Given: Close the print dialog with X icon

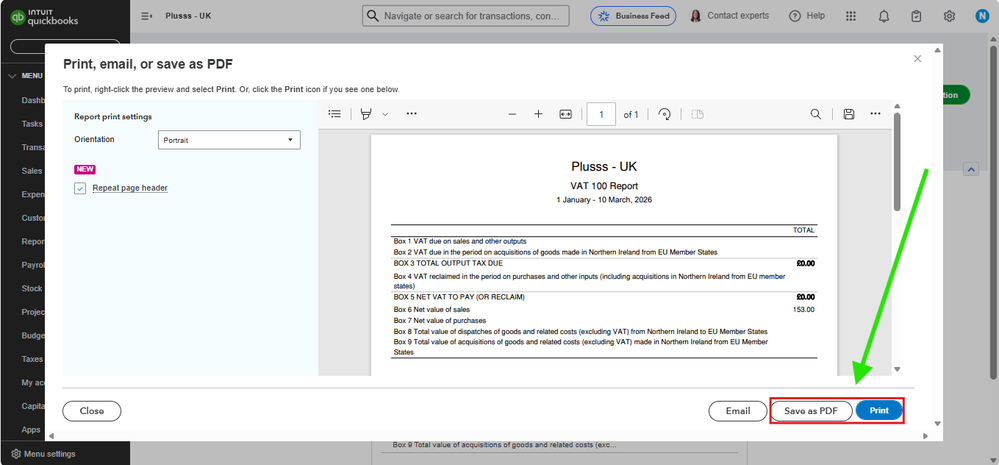Looking at the screenshot, I should 917,59.
